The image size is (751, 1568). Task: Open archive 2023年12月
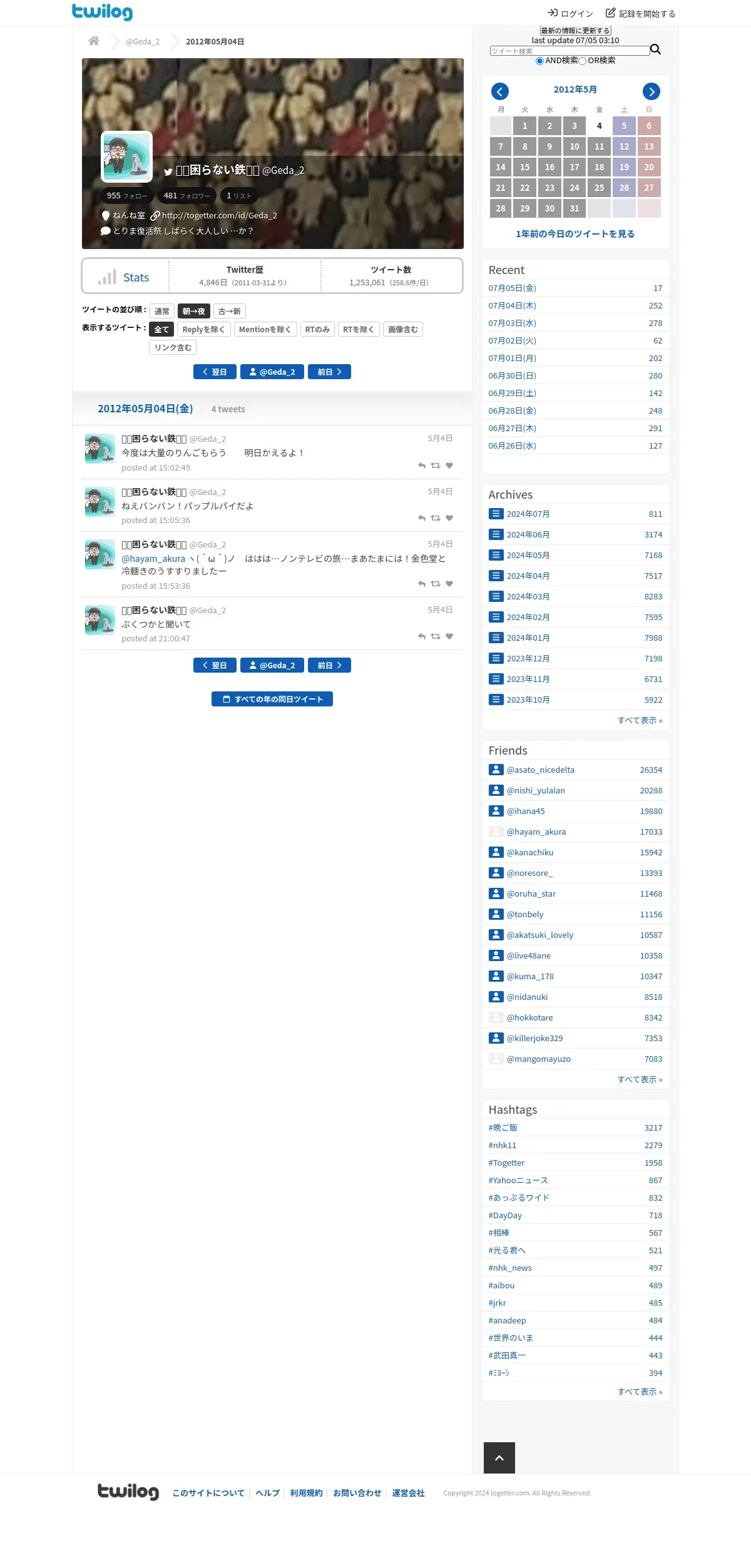(x=528, y=658)
